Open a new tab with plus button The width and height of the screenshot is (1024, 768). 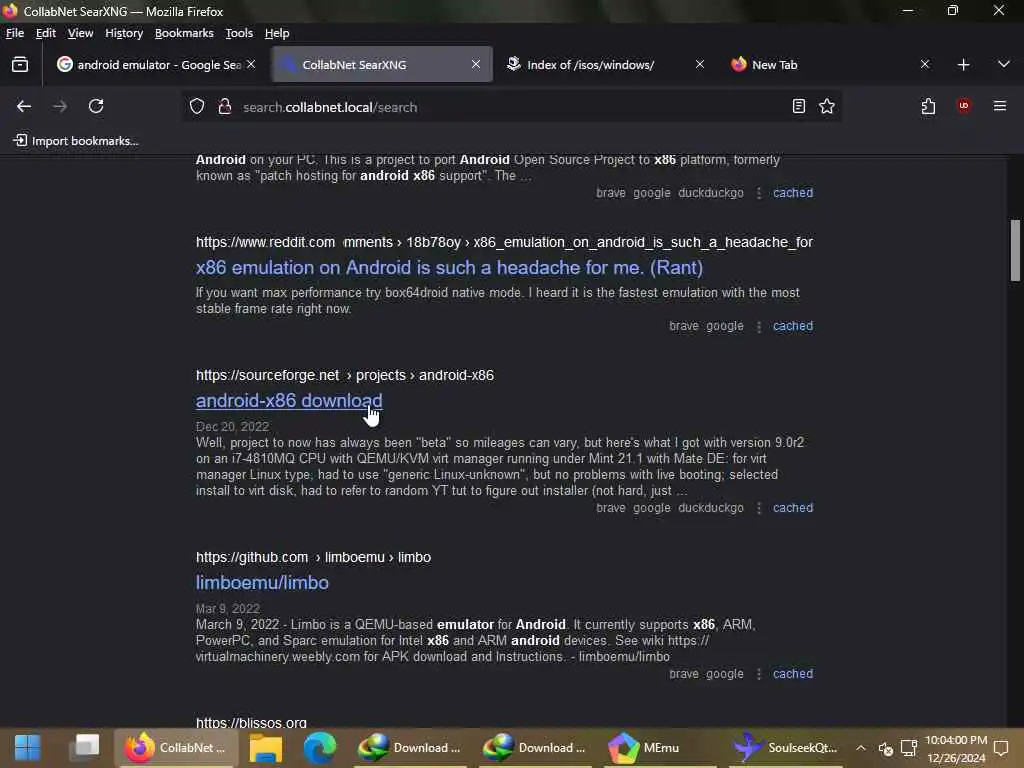963,65
